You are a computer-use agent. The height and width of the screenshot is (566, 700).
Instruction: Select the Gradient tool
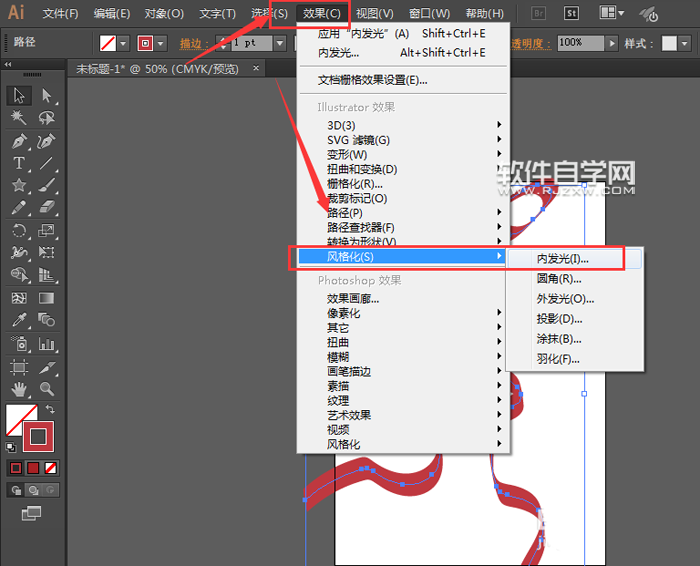[46, 298]
